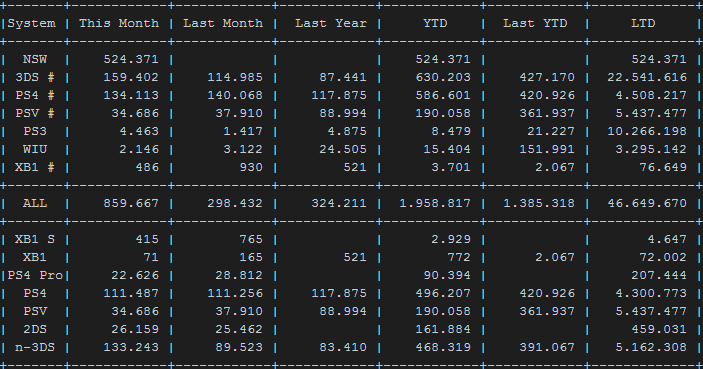Click the System column header
The image size is (703, 369).
(31, 23)
